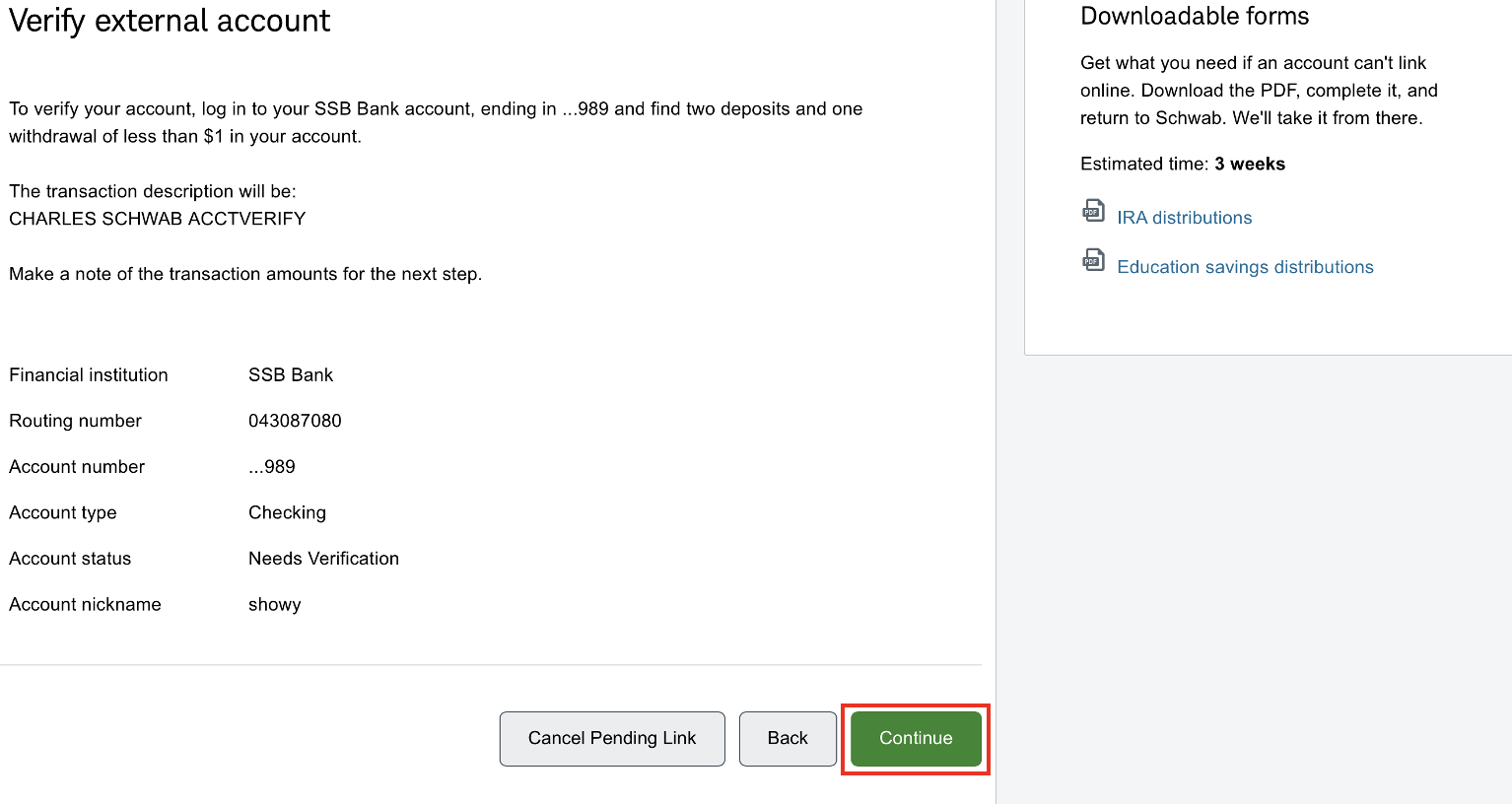Click the PDF icon beside IRA distributions
Viewport: 1512px width, 804px height.
tap(1093, 211)
